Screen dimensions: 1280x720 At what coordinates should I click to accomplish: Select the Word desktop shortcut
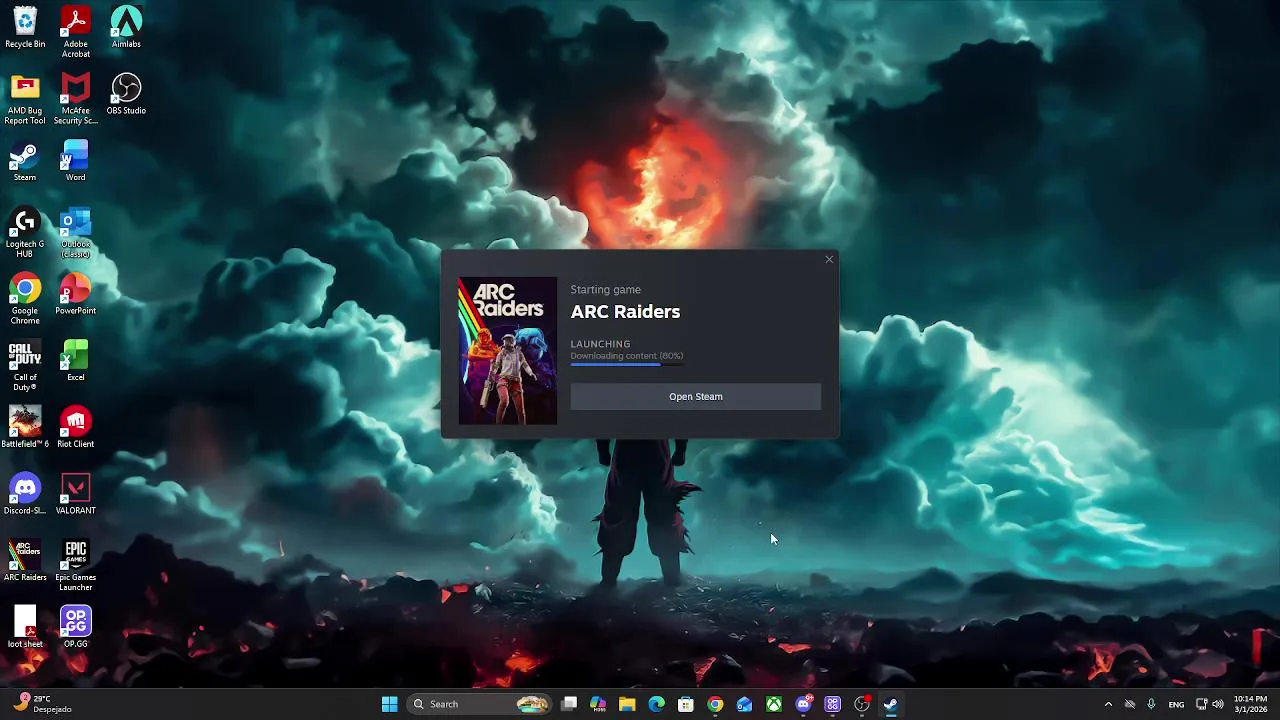coord(76,162)
